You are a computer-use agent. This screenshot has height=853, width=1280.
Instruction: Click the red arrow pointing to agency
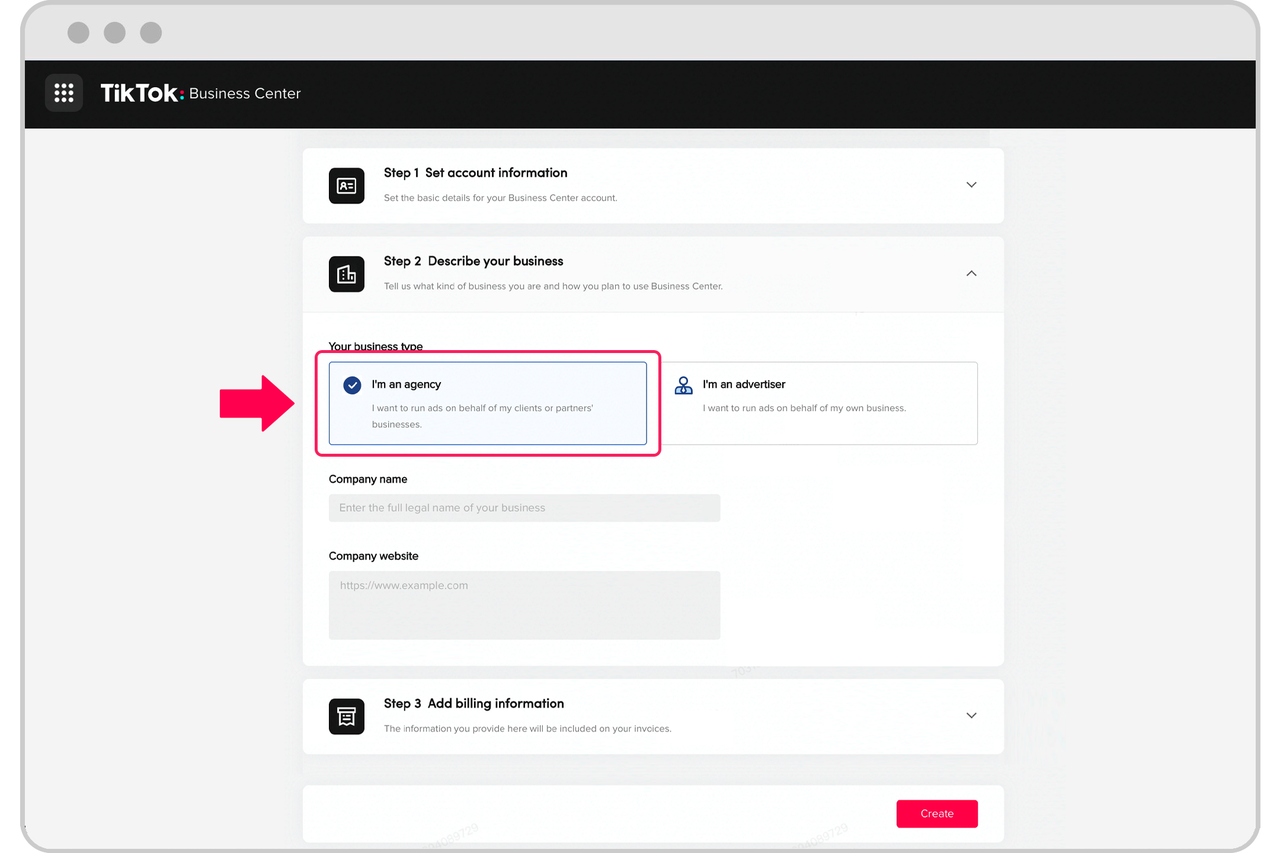pos(256,403)
